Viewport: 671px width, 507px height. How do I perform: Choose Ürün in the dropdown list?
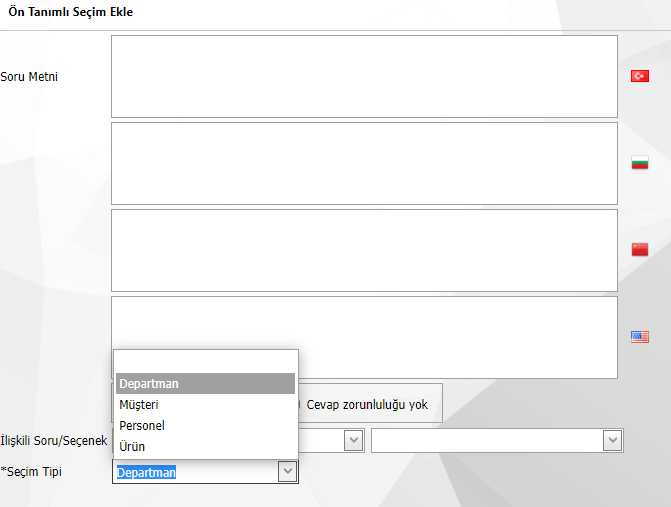(205, 446)
